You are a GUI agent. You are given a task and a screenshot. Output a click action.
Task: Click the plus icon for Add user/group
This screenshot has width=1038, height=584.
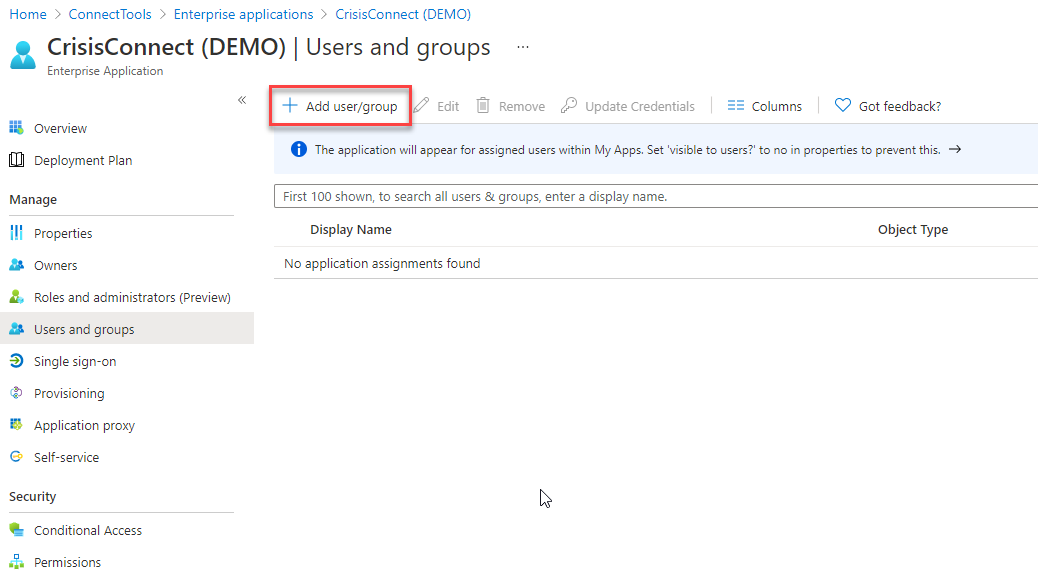290,105
